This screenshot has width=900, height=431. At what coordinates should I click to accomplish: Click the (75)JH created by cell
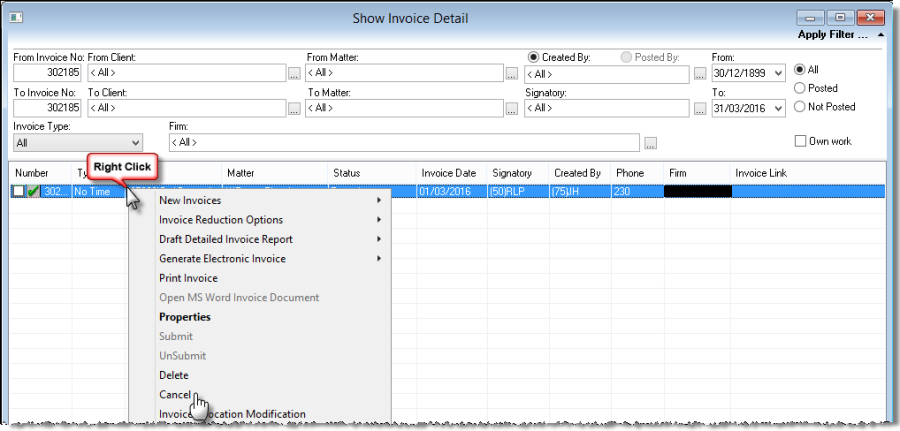tap(580, 192)
